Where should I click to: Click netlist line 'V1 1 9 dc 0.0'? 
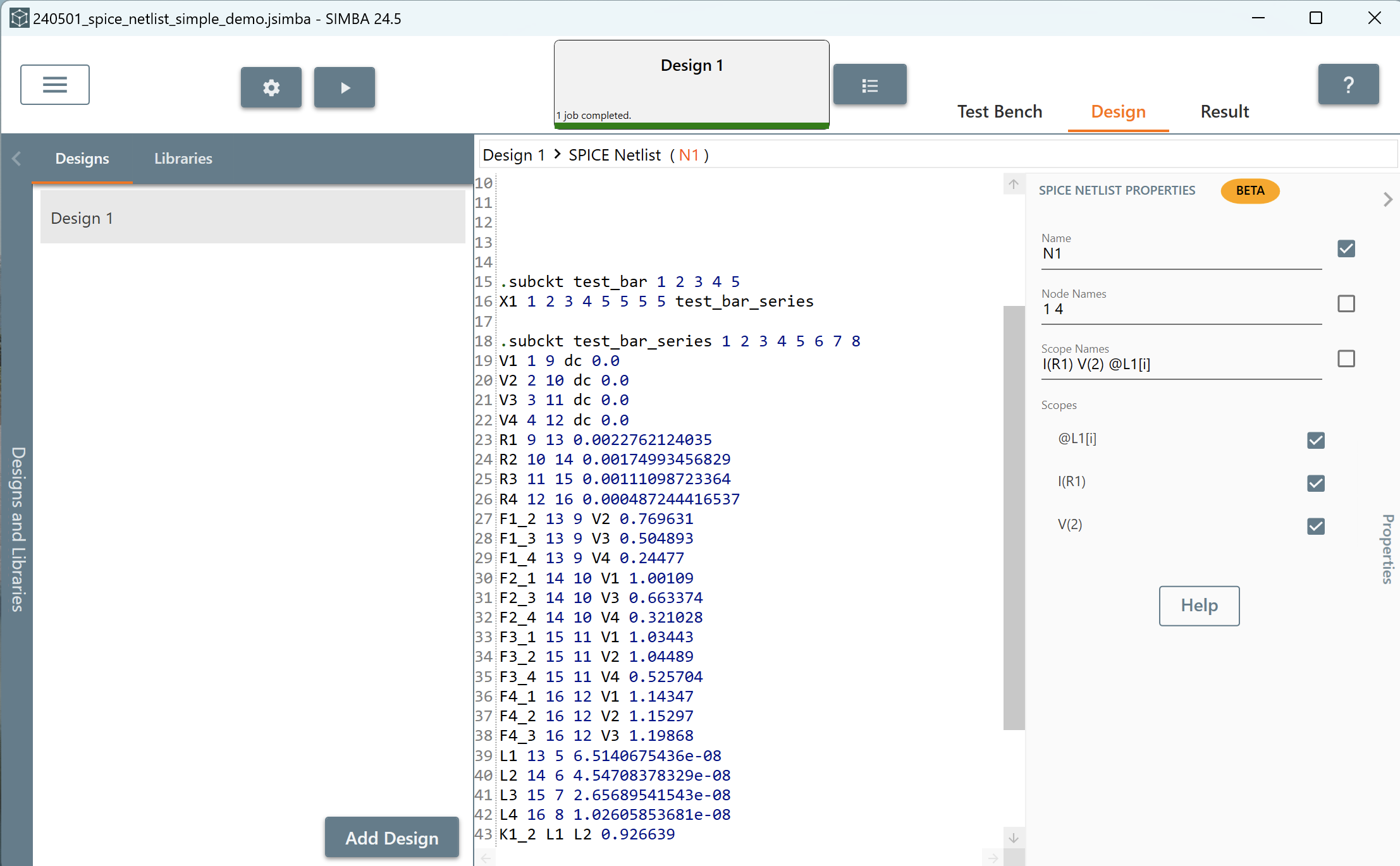tap(559, 360)
